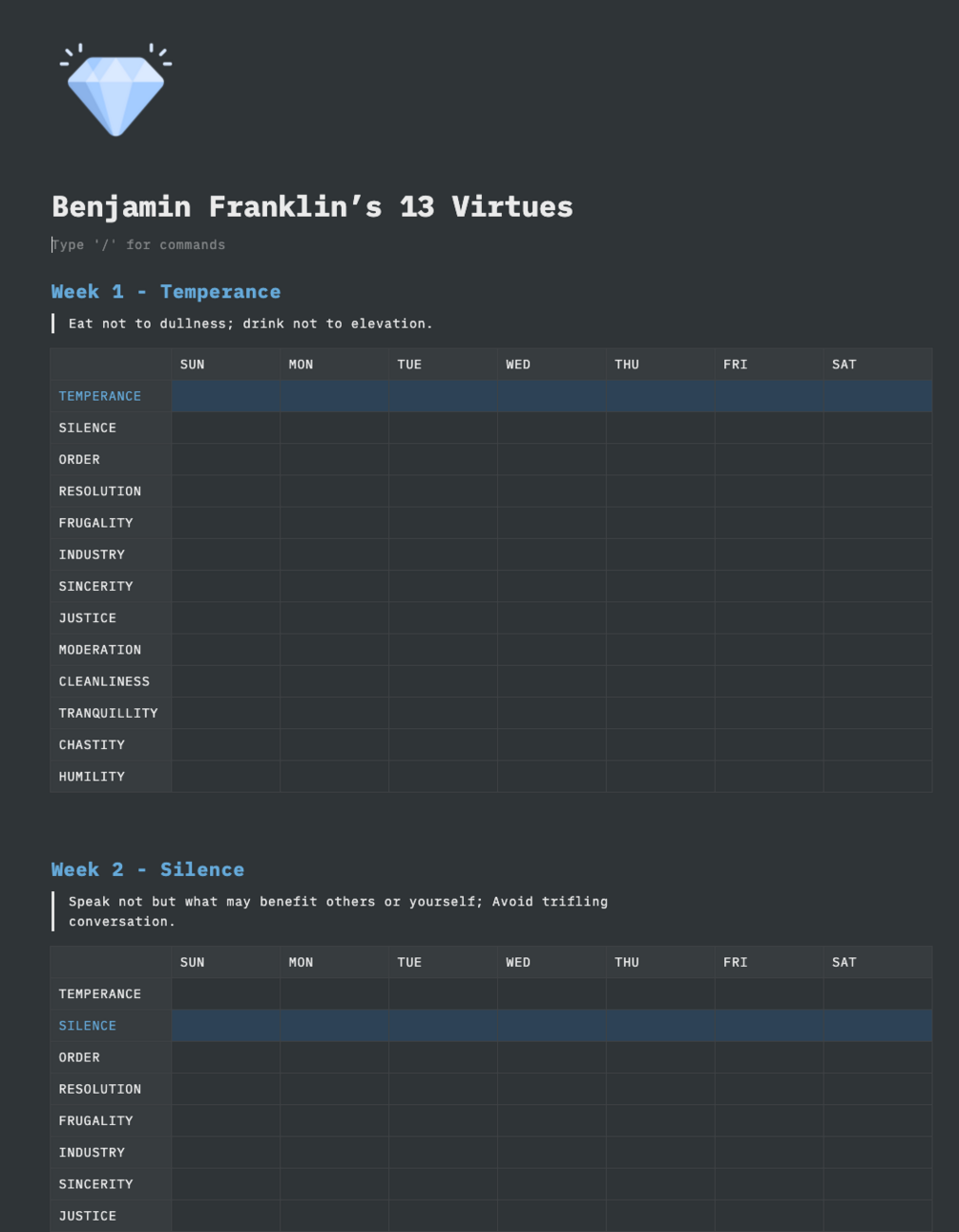Click the 'Eat not to dullness' quote block
The image size is (959, 1232).
(x=251, y=324)
